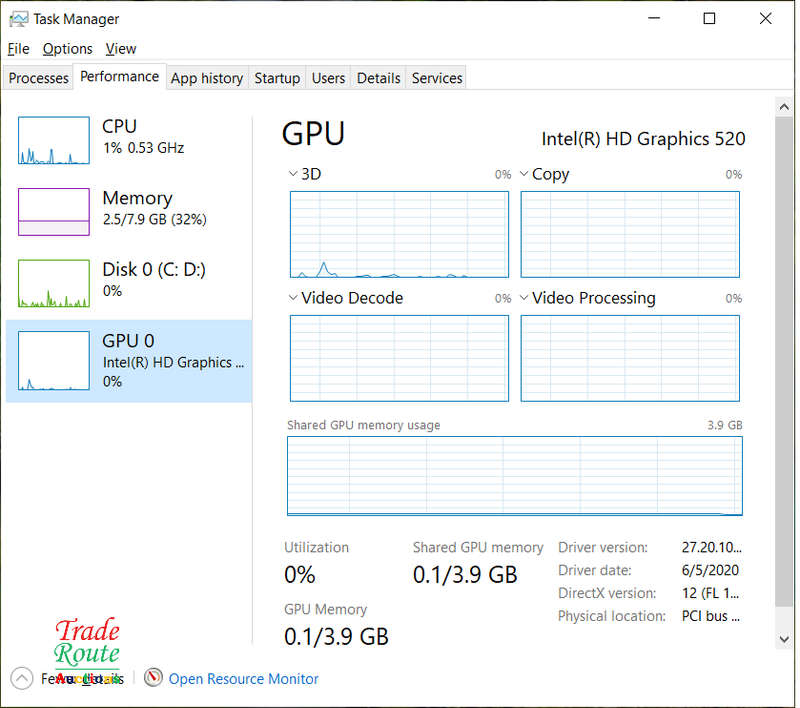Screen dimensions: 800x708
Task: Open the File menu
Action: click(x=18, y=49)
